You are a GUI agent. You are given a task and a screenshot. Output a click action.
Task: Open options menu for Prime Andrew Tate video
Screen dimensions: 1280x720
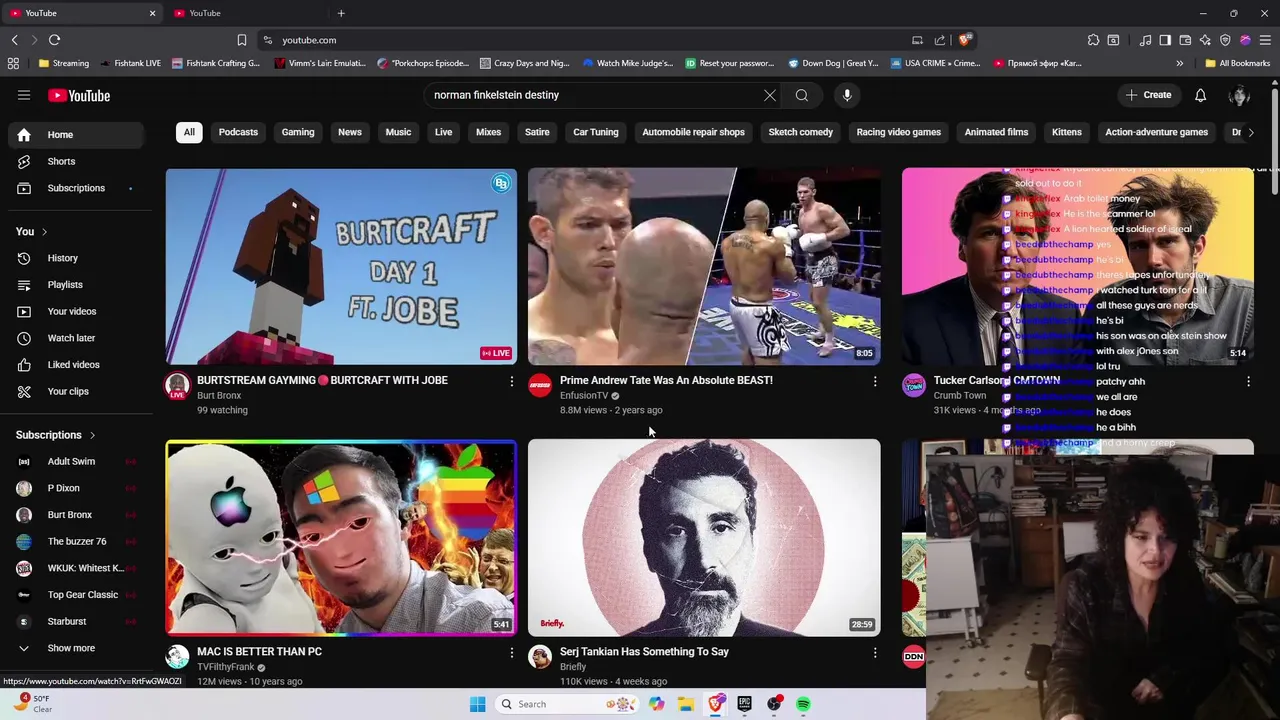874,381
